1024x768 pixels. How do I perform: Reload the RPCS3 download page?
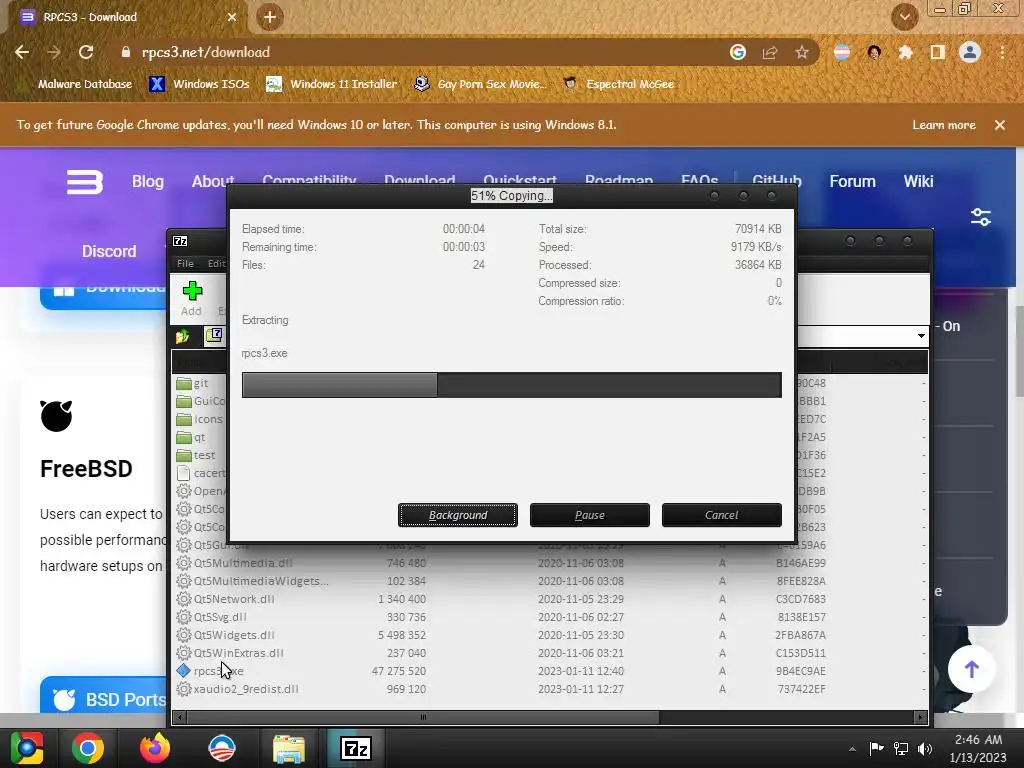point(86,52)
